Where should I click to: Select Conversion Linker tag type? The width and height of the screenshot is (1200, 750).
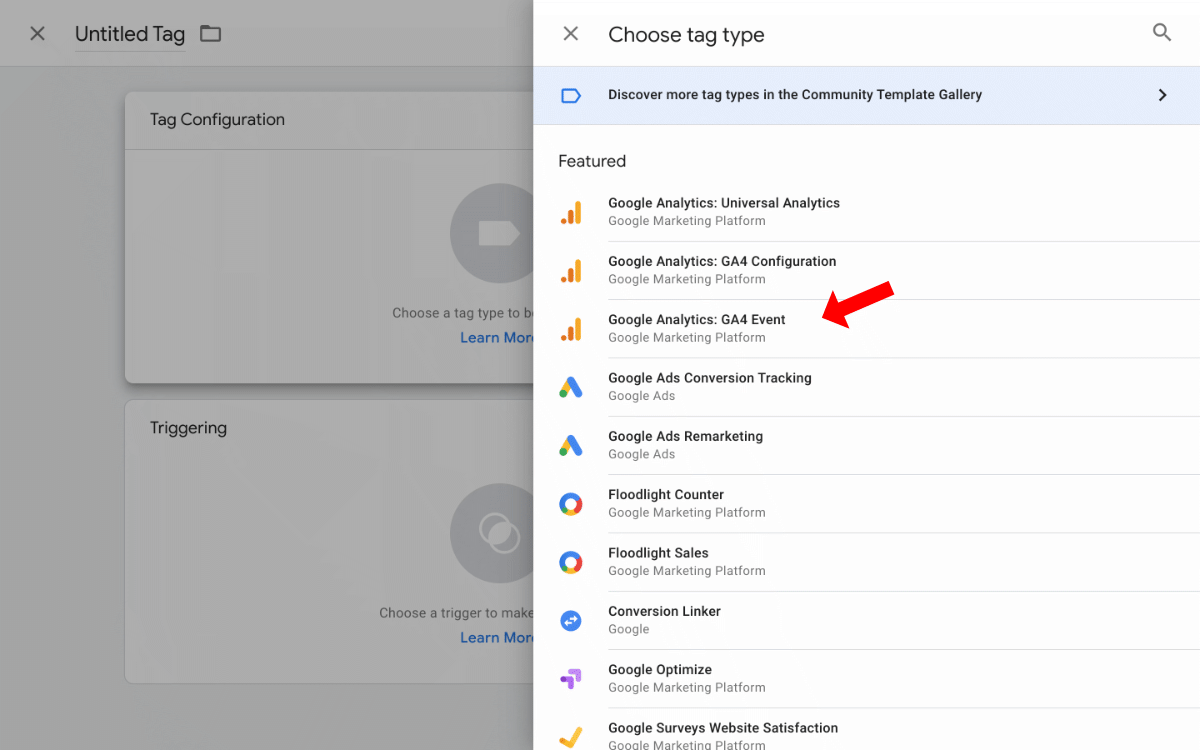(x=867, y=620)
